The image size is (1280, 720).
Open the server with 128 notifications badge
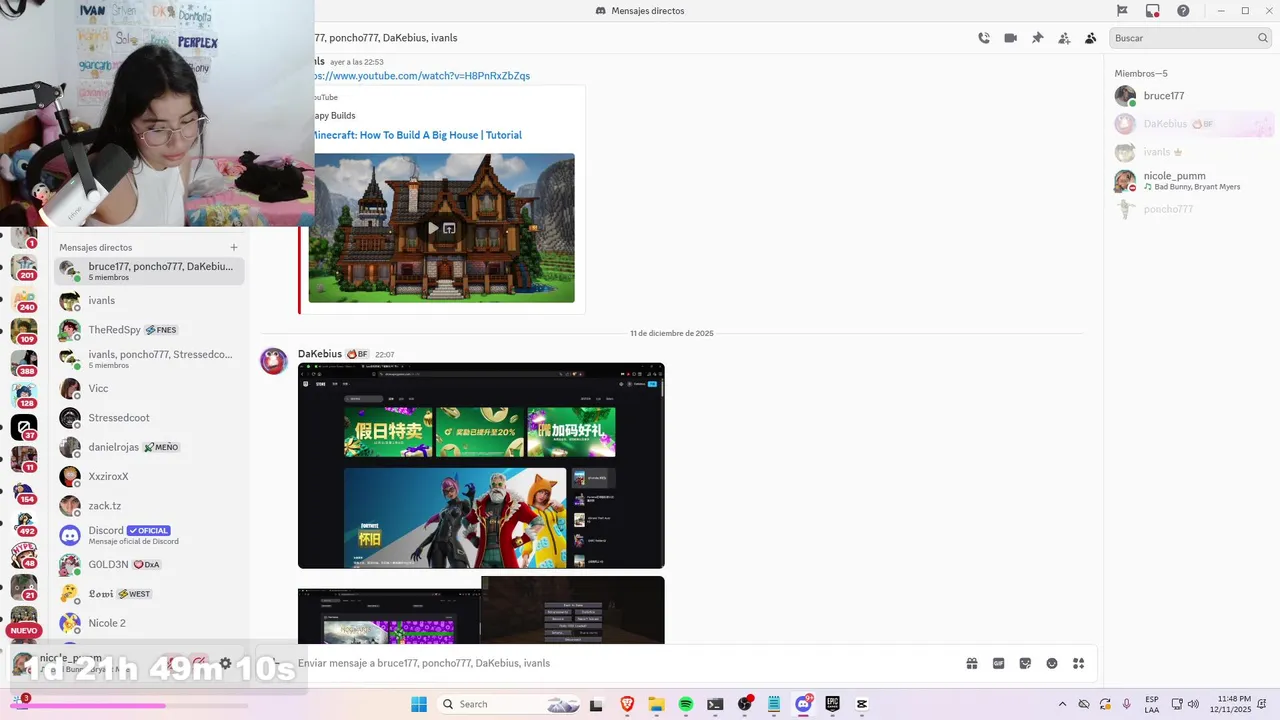point(24,395)
